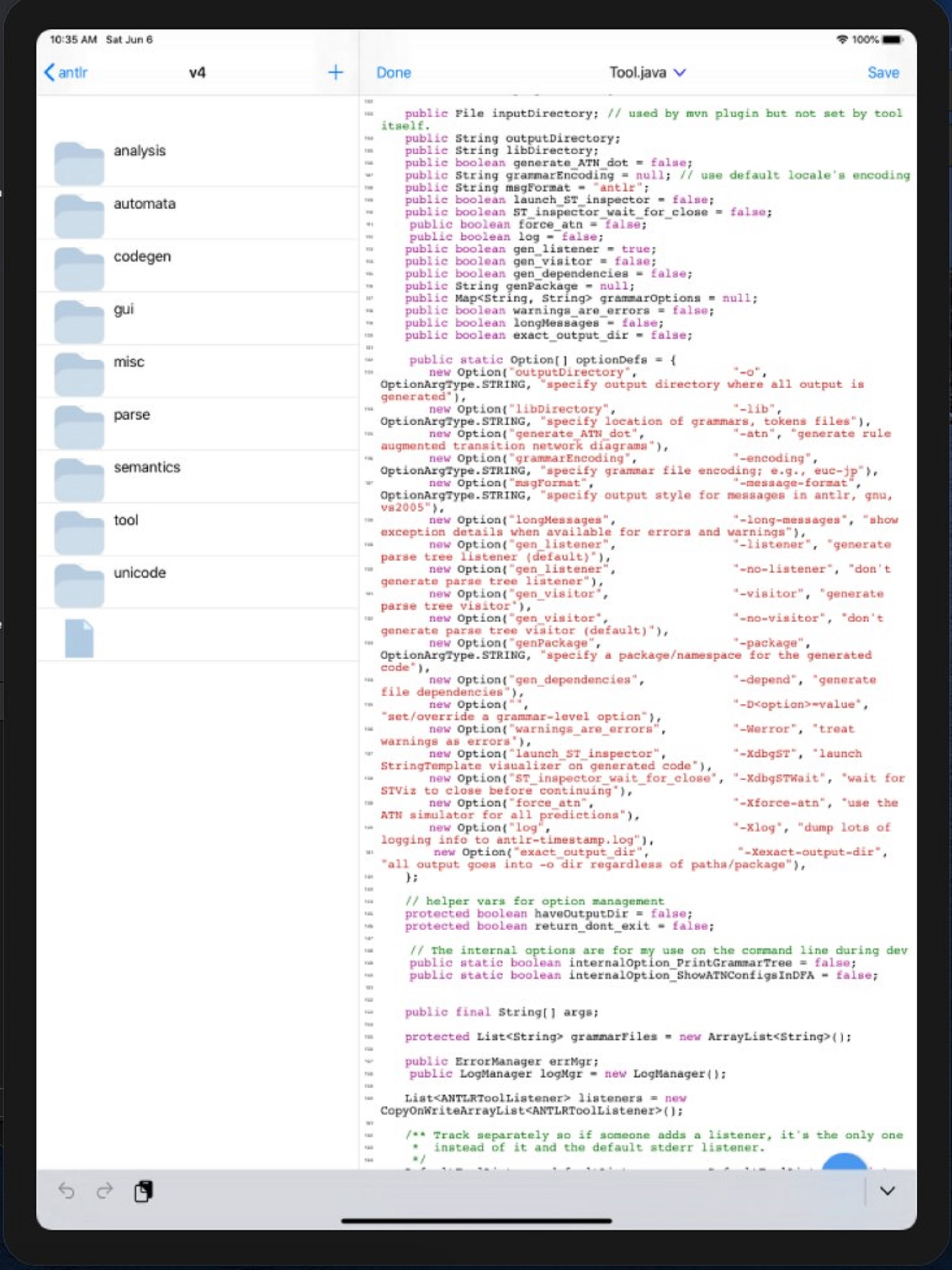Viewport: 952px width, 1270px height.
Task: Collapse keyboard bar with down chevron
Action: [x=887, y=1191]
